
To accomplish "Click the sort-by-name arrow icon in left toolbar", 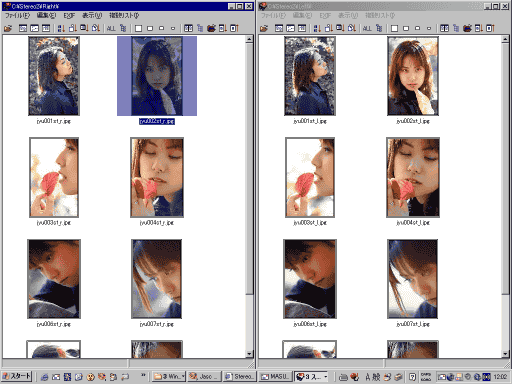I will (61, 28).
